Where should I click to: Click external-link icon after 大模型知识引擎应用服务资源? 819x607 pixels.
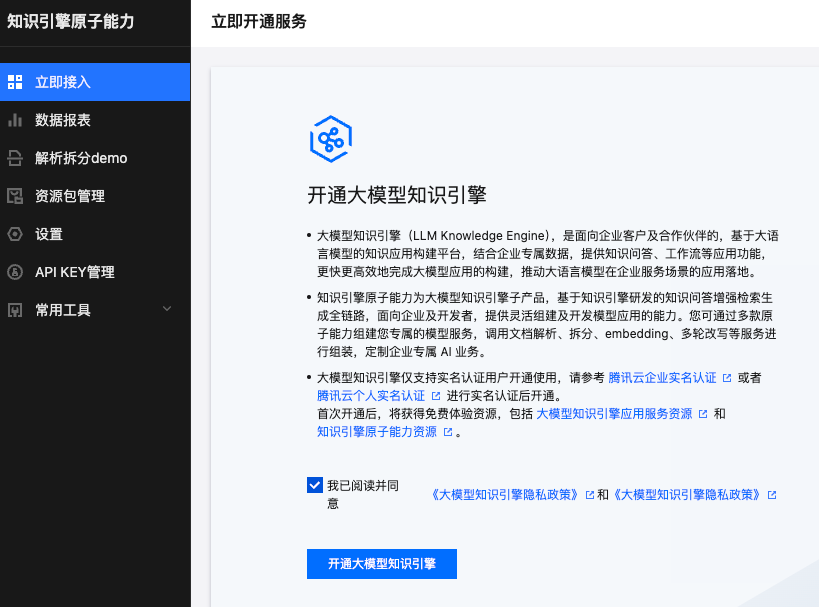pos(703,414)
